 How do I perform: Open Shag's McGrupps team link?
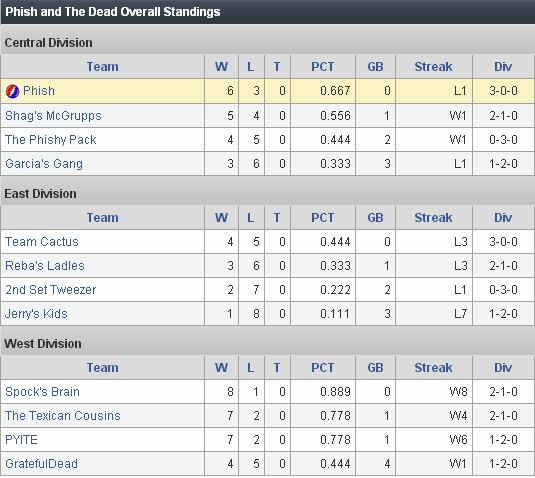(x=53, y=116)
